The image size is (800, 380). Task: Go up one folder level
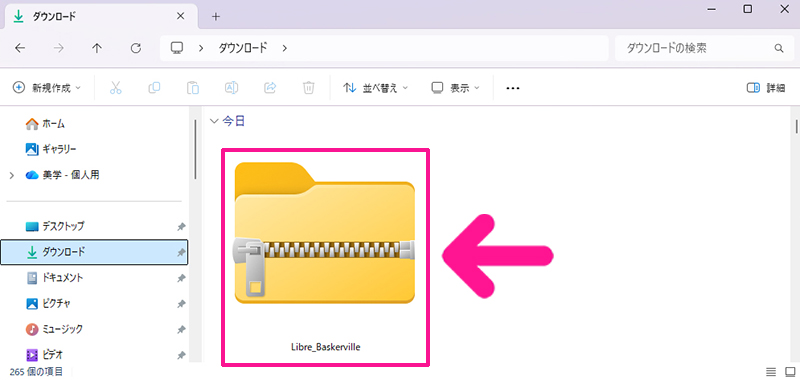97,48
